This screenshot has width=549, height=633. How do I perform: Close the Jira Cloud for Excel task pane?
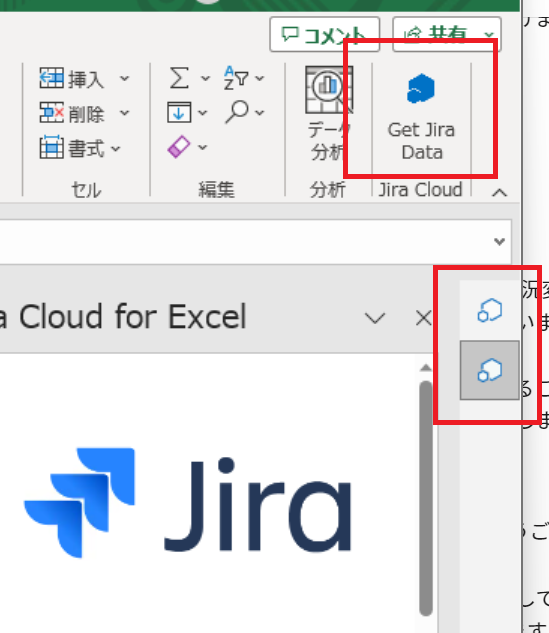[423, 318]
